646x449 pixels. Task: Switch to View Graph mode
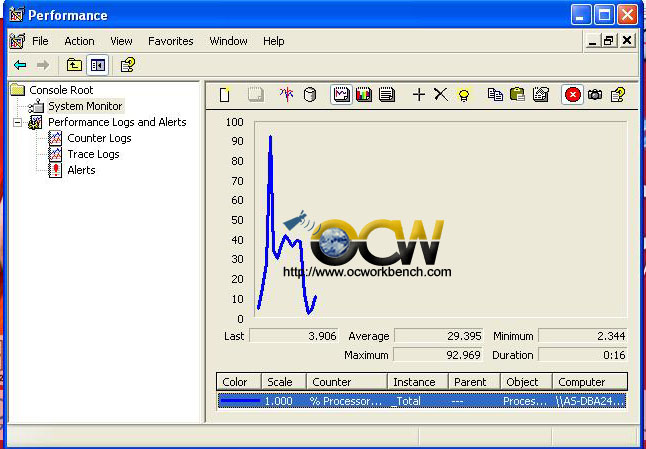click(x=342, y=95)
